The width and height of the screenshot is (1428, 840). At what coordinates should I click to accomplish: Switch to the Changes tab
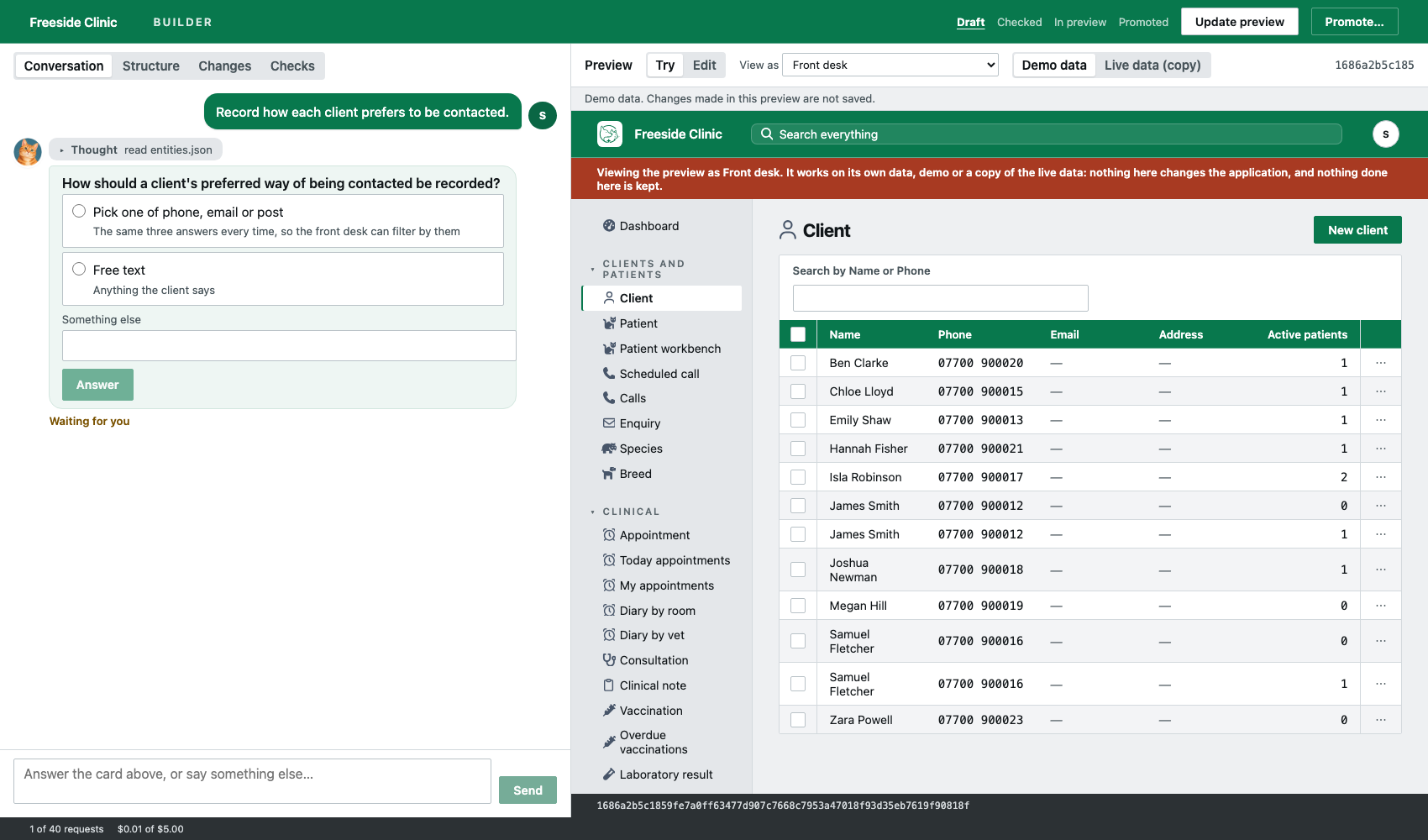[224, 66]
